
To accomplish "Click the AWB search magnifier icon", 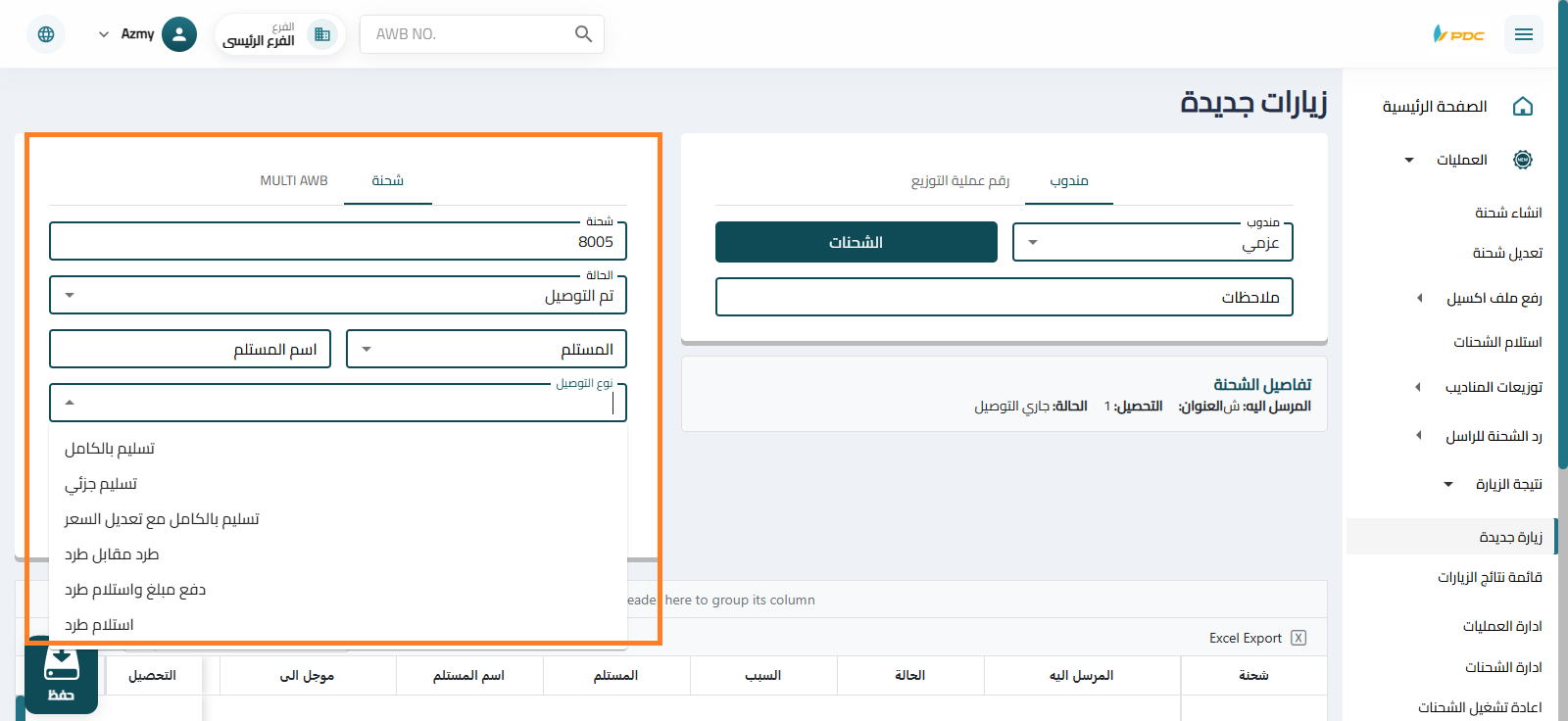I will click(583, 34).
